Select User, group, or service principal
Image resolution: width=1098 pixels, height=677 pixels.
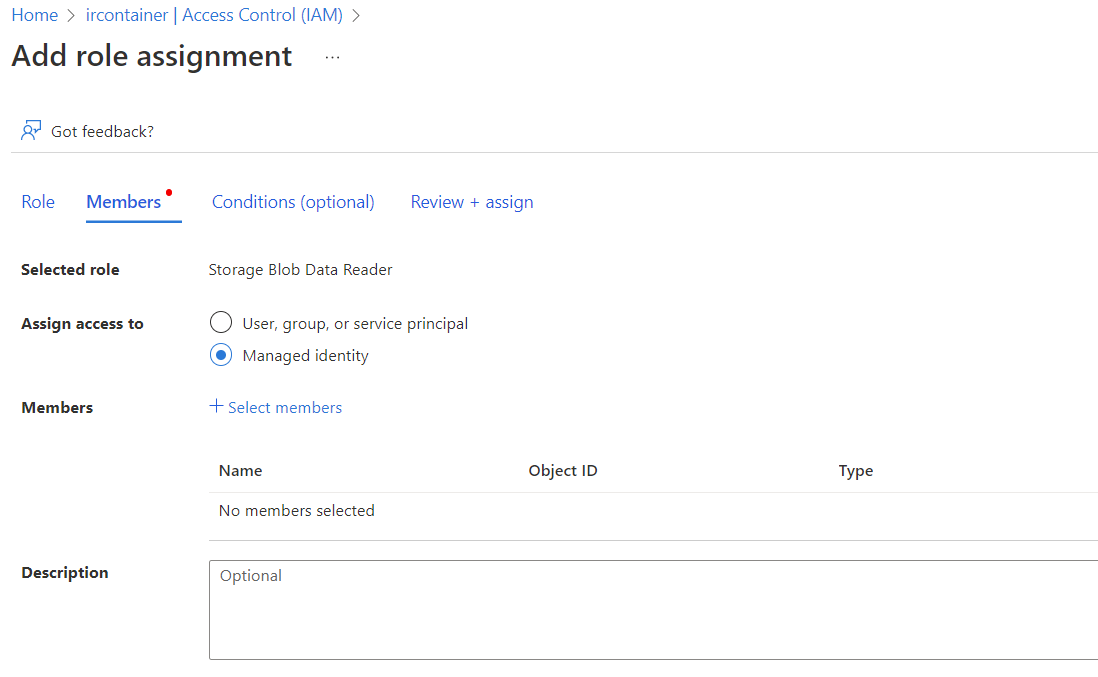click(x=221, y=323)
